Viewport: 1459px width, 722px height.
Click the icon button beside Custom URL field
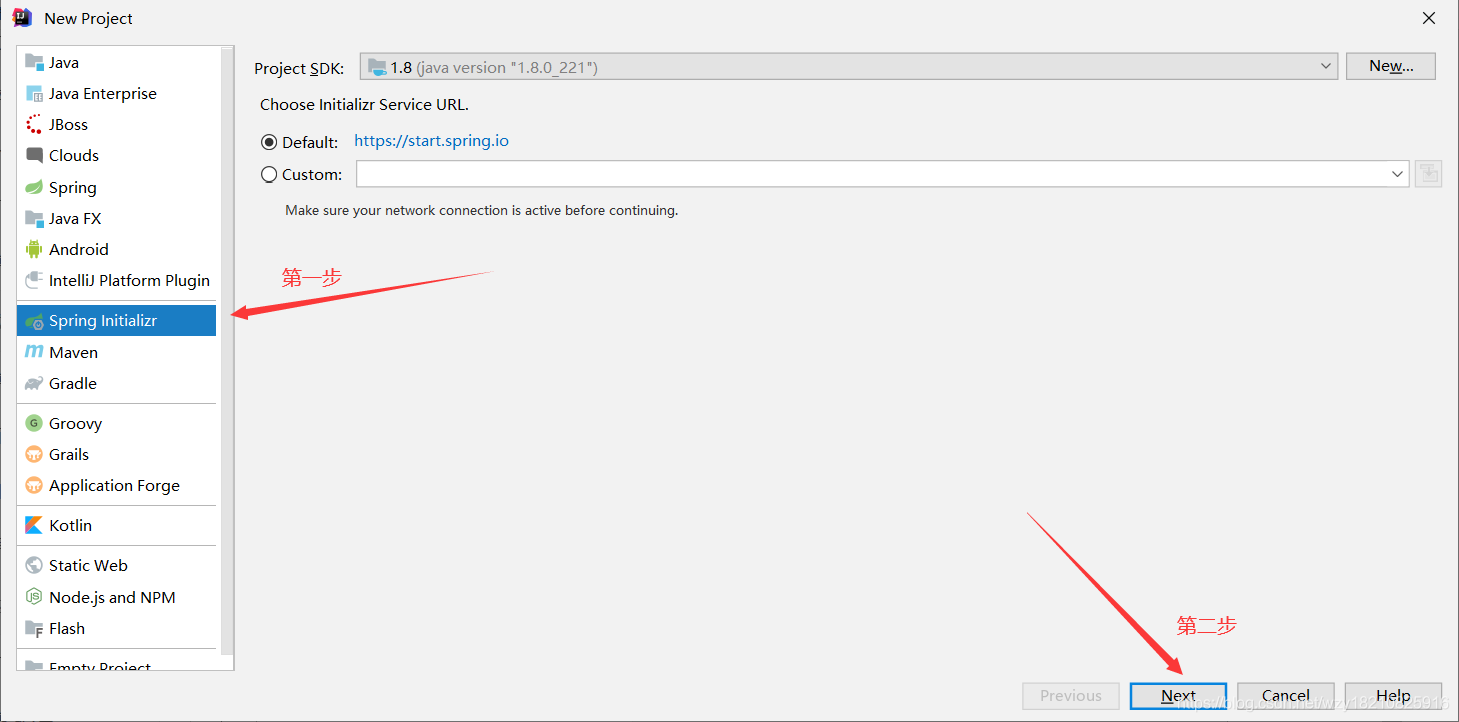pos(1428,174)
